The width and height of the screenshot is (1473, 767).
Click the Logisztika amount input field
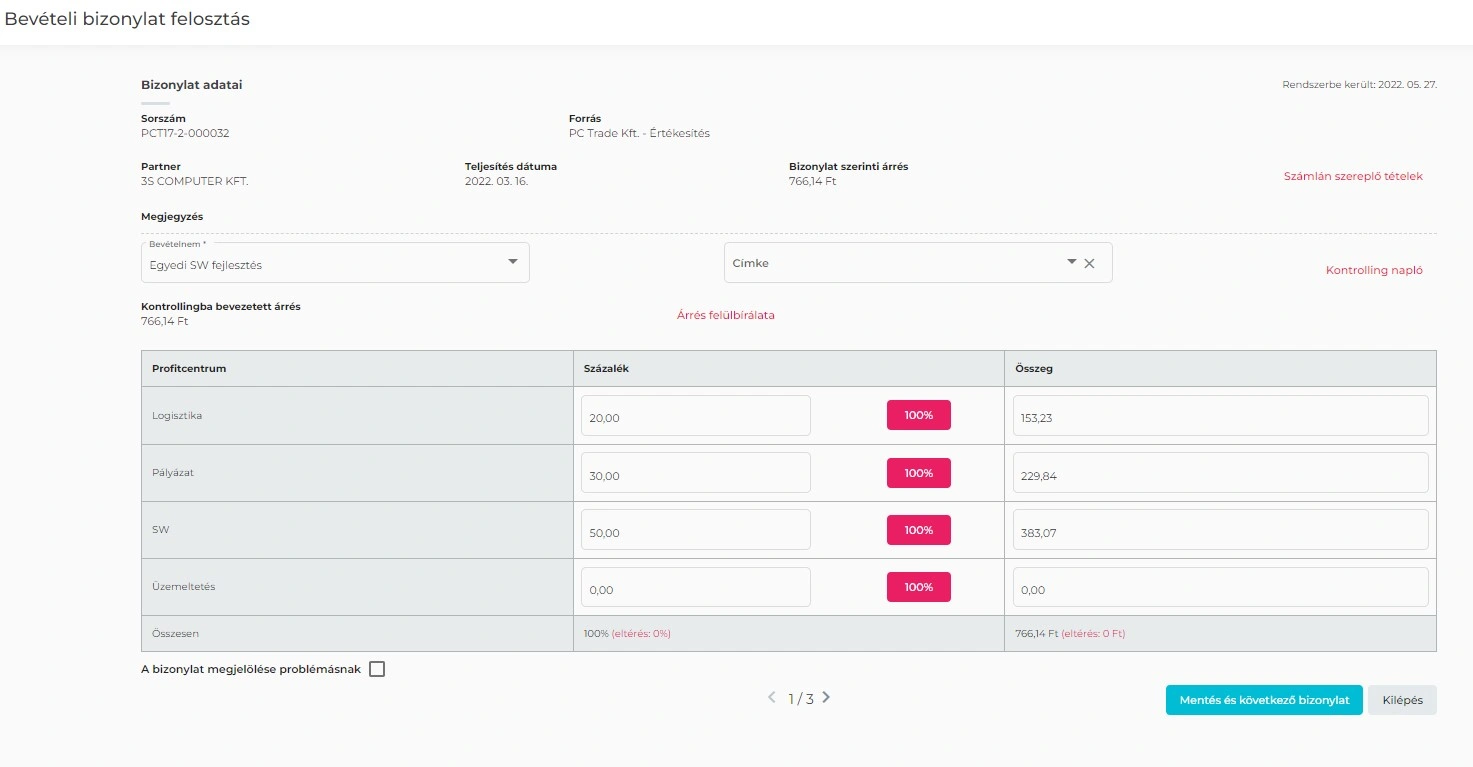click(1220, 416)
